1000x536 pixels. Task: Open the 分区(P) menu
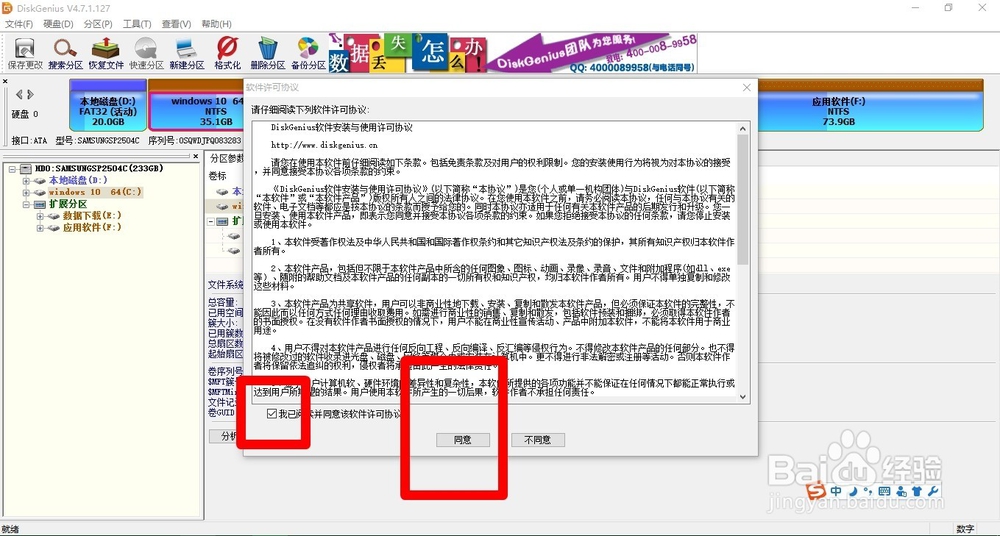[x=98, y=24]
